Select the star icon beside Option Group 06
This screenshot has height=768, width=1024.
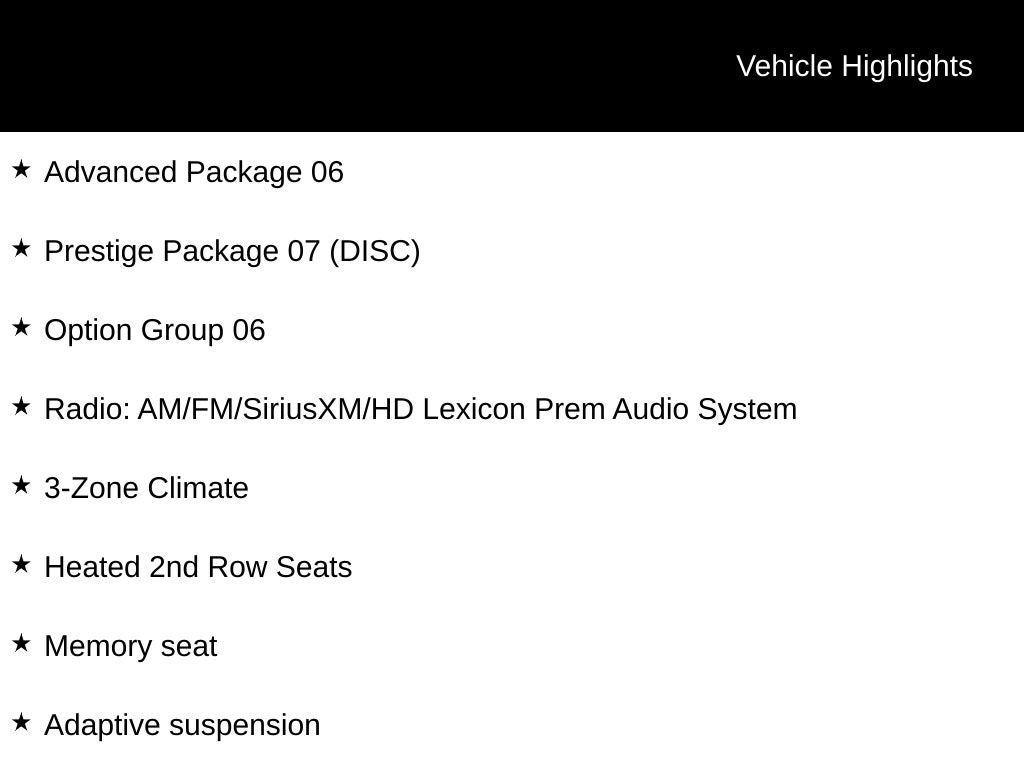pyautogui.click(x=21, y=328)
